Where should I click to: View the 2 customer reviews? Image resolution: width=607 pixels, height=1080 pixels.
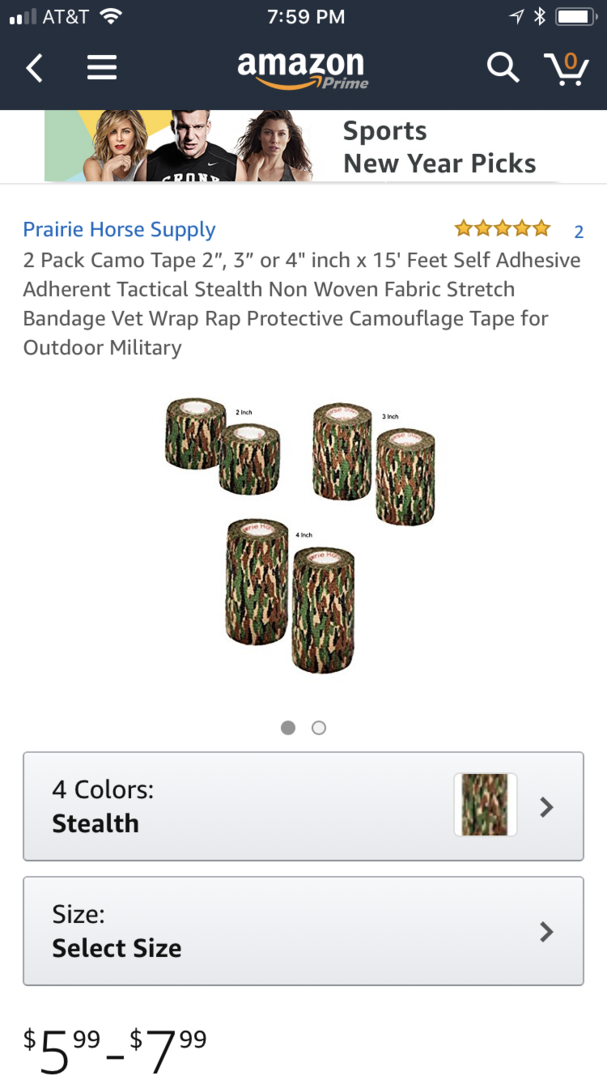(x=578, y=232)
